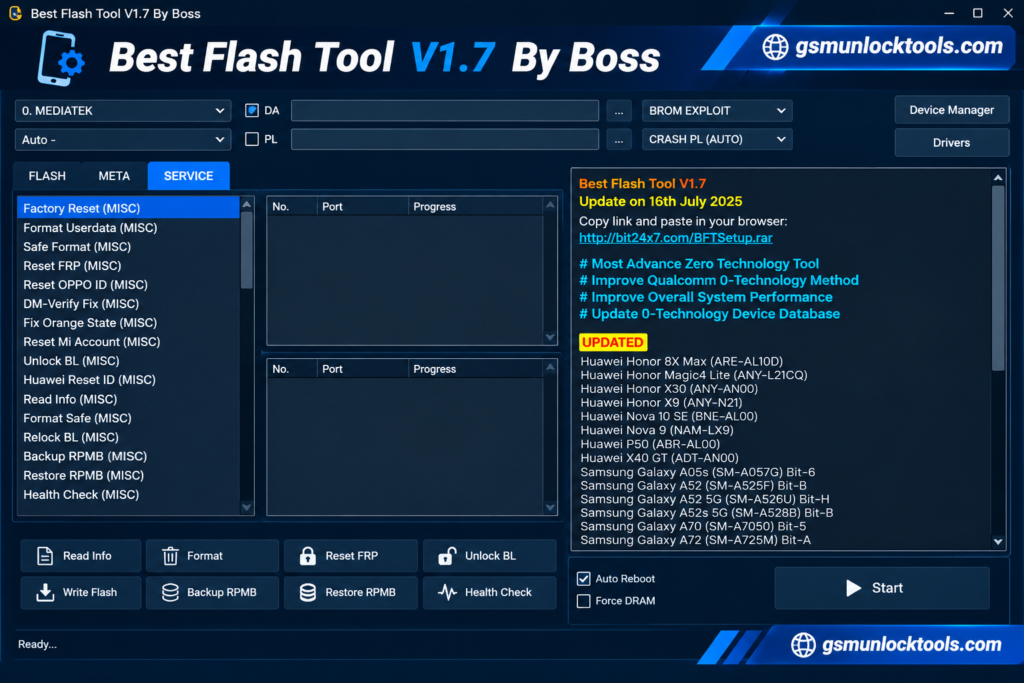The width and height of the screenshot is (1024, 683).
Task: Select Reset OPPO ID (MISC)
Action: [128, 285]
